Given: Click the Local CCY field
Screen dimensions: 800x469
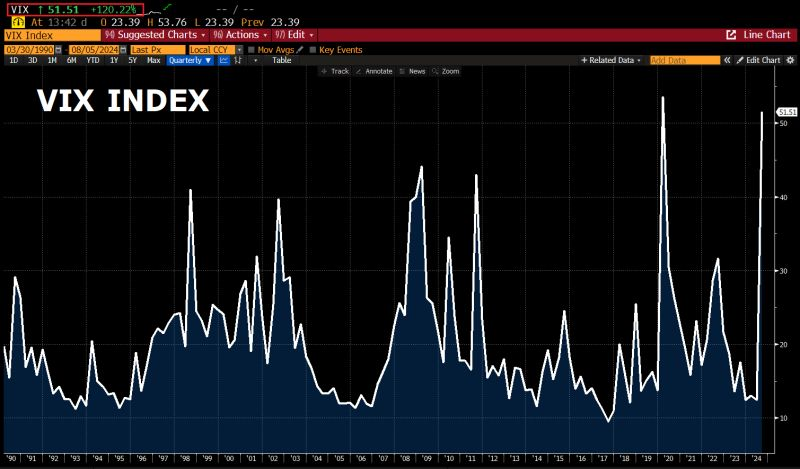Looking at the screenshot, I should [x=212, y=50].
